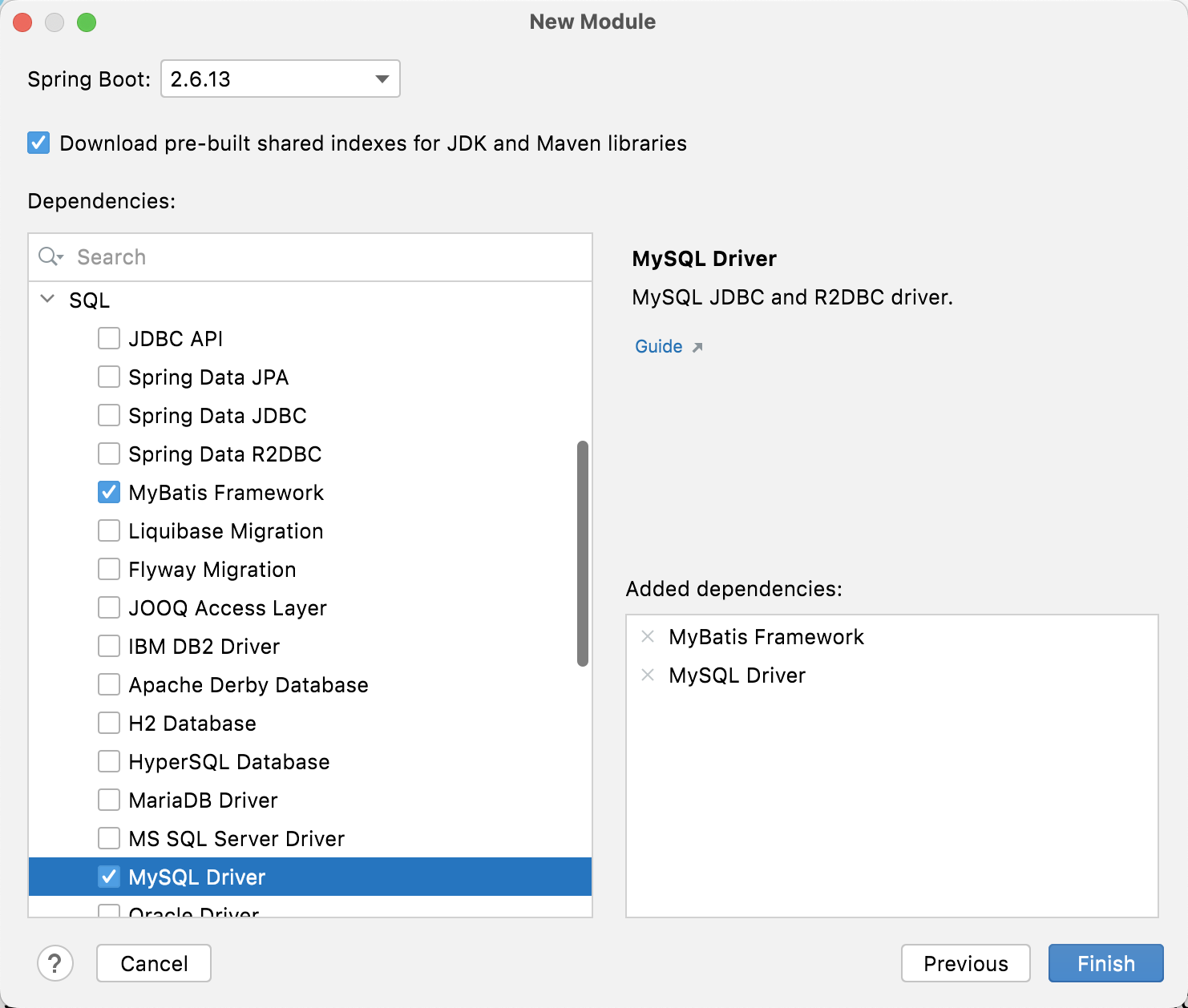The height and width of the screenshot is (1008, 1188).
Task: Check the JOOQ Access Layer dependency
Action: 109,607
